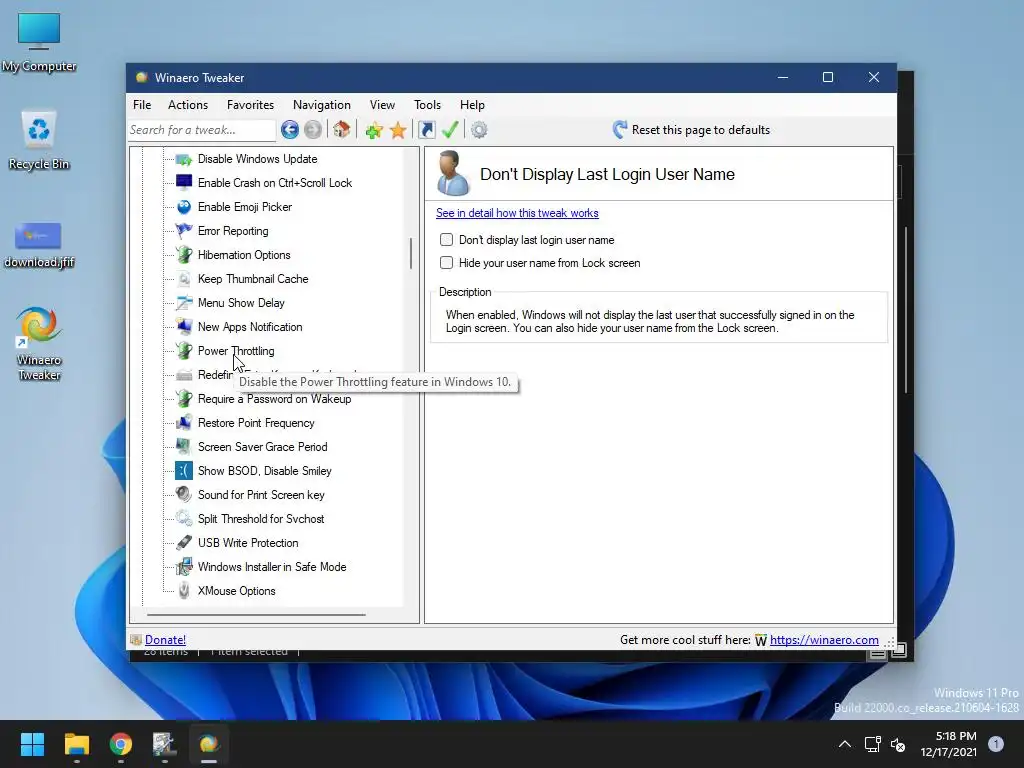Click the Power Throttling icon
This screenshot has height=768, width=1024.
(184, 351)
